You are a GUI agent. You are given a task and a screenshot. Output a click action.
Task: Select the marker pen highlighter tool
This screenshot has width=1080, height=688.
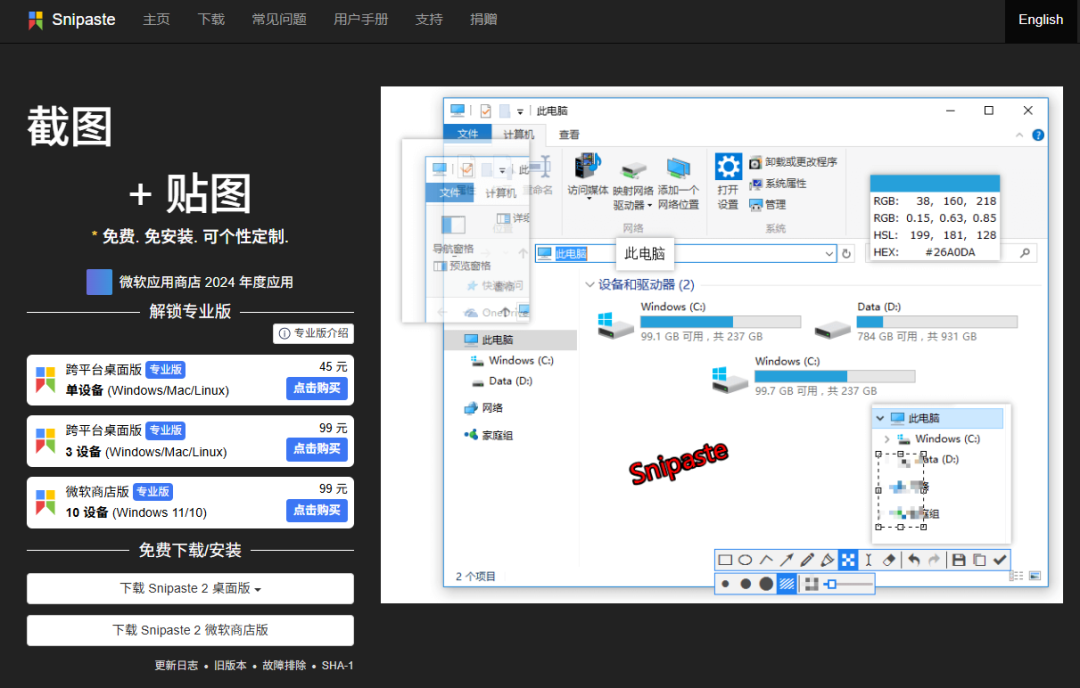click(x=828, y=560)
